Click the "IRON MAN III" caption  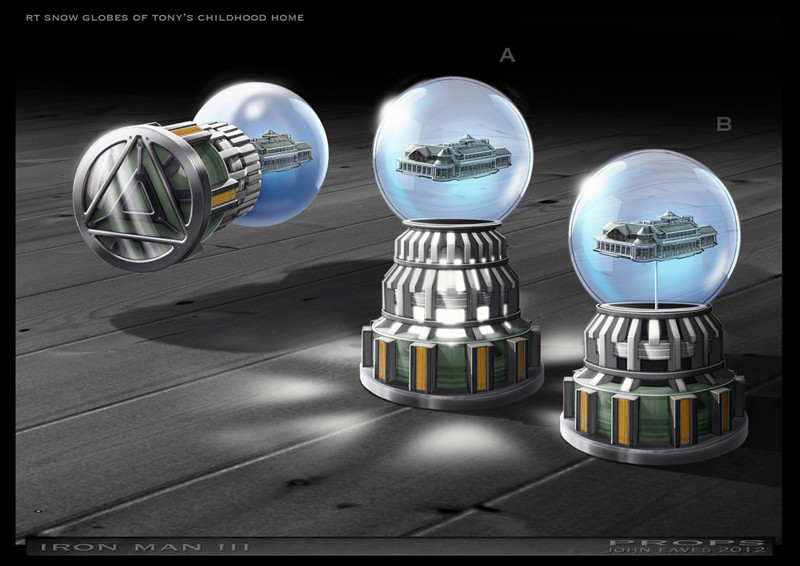click(x=145, y=547)
